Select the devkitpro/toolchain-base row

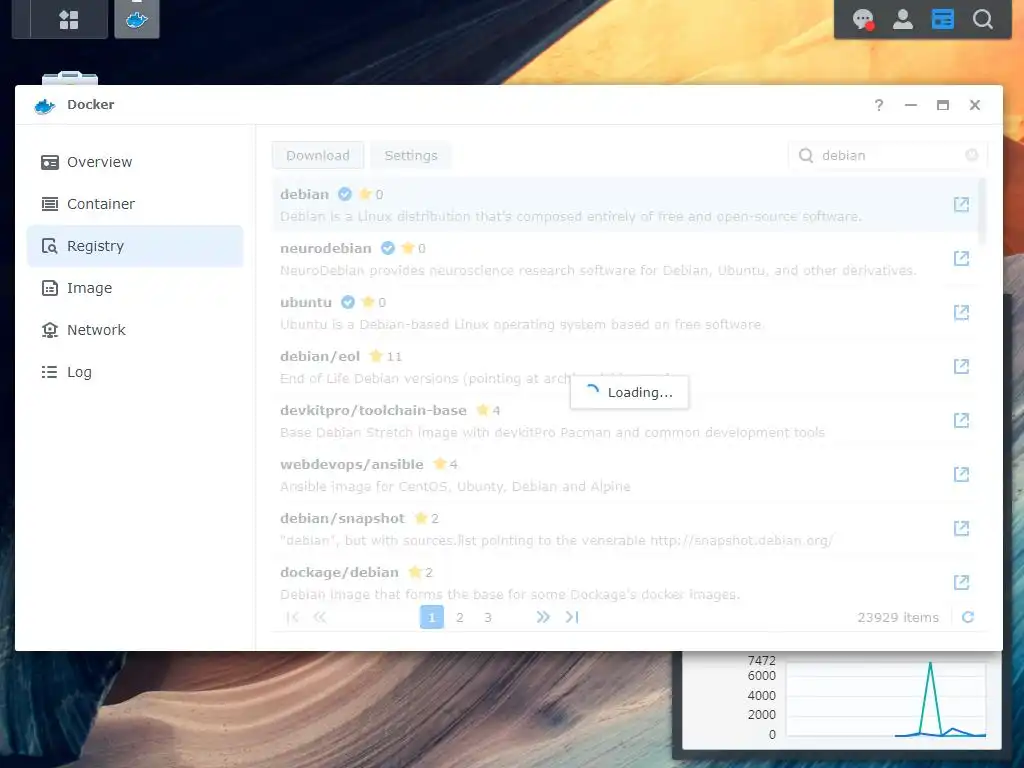point(625,421)
